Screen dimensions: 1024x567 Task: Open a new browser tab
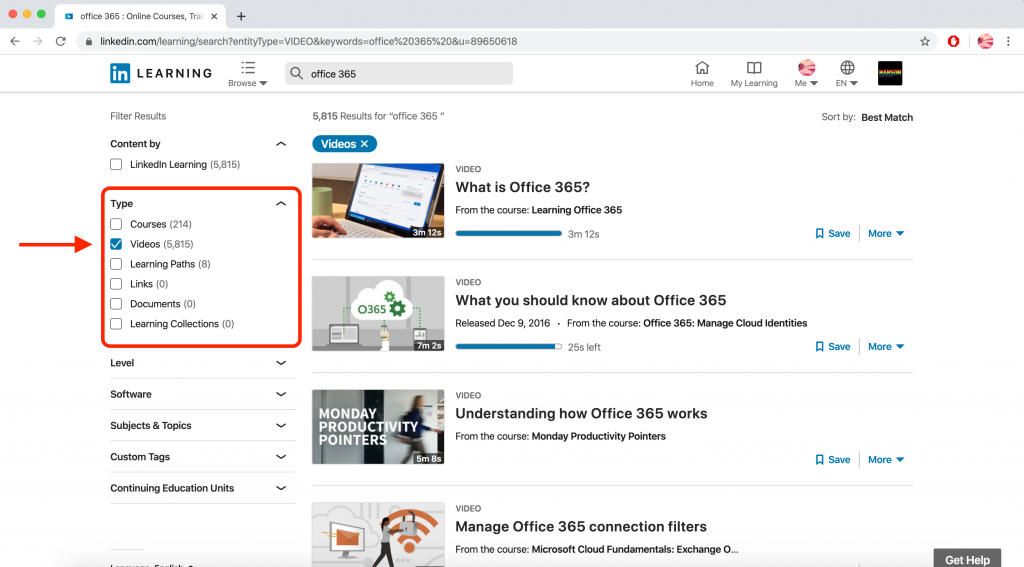241,16
